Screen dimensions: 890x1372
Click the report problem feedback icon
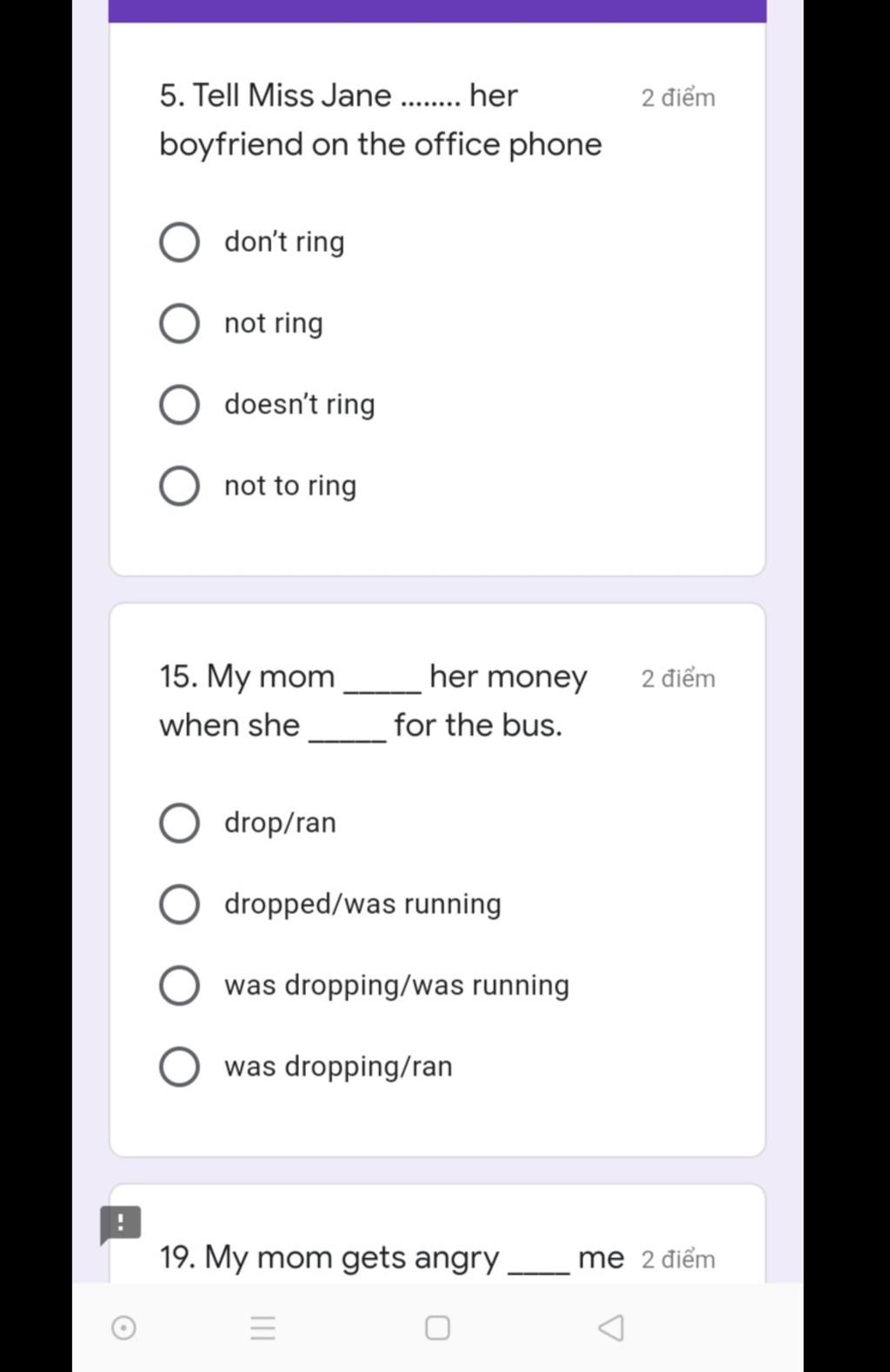pyautogui.click(x=120, y=1224)
